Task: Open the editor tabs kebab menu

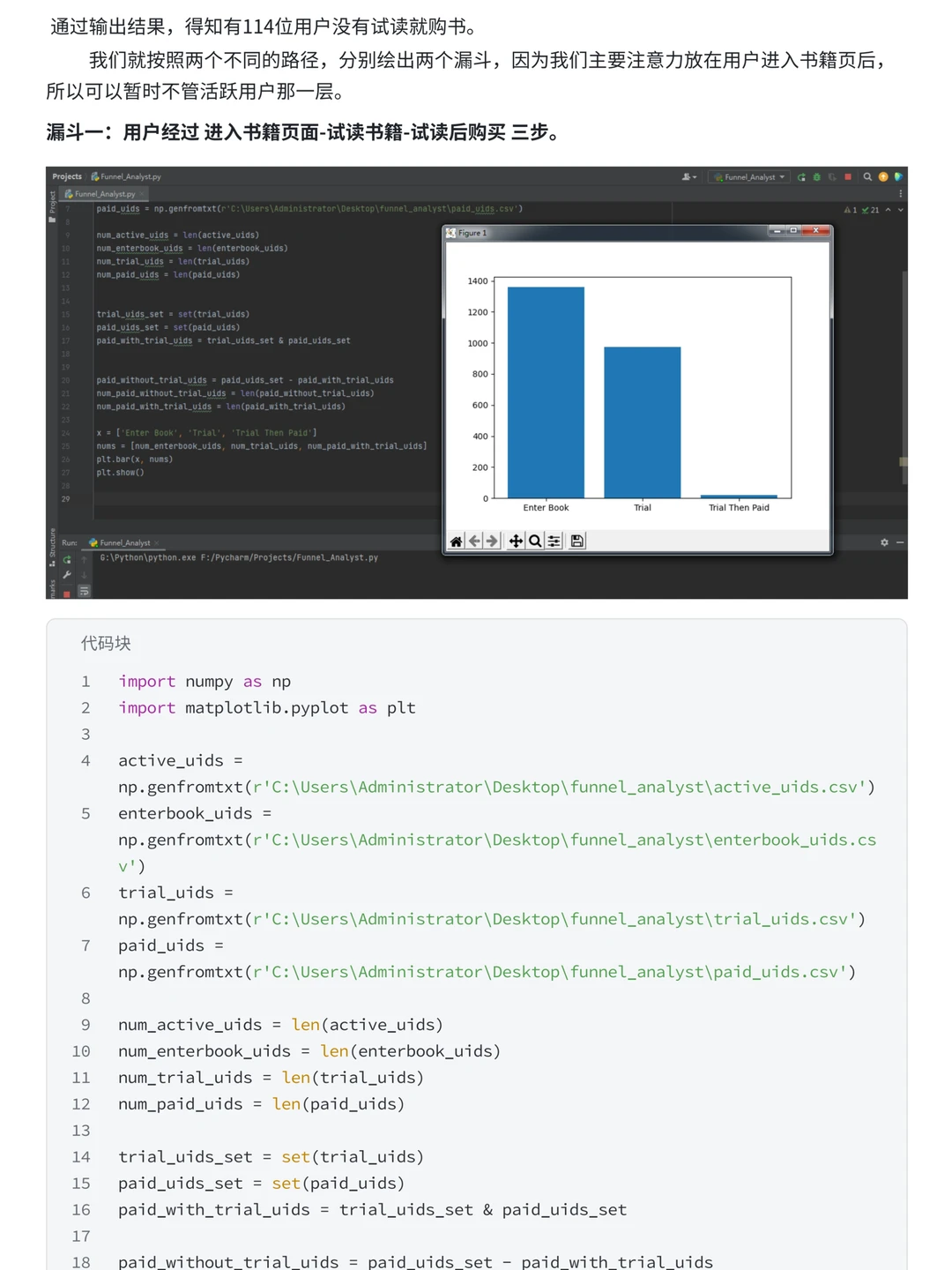Action: (x=900, y=194)
